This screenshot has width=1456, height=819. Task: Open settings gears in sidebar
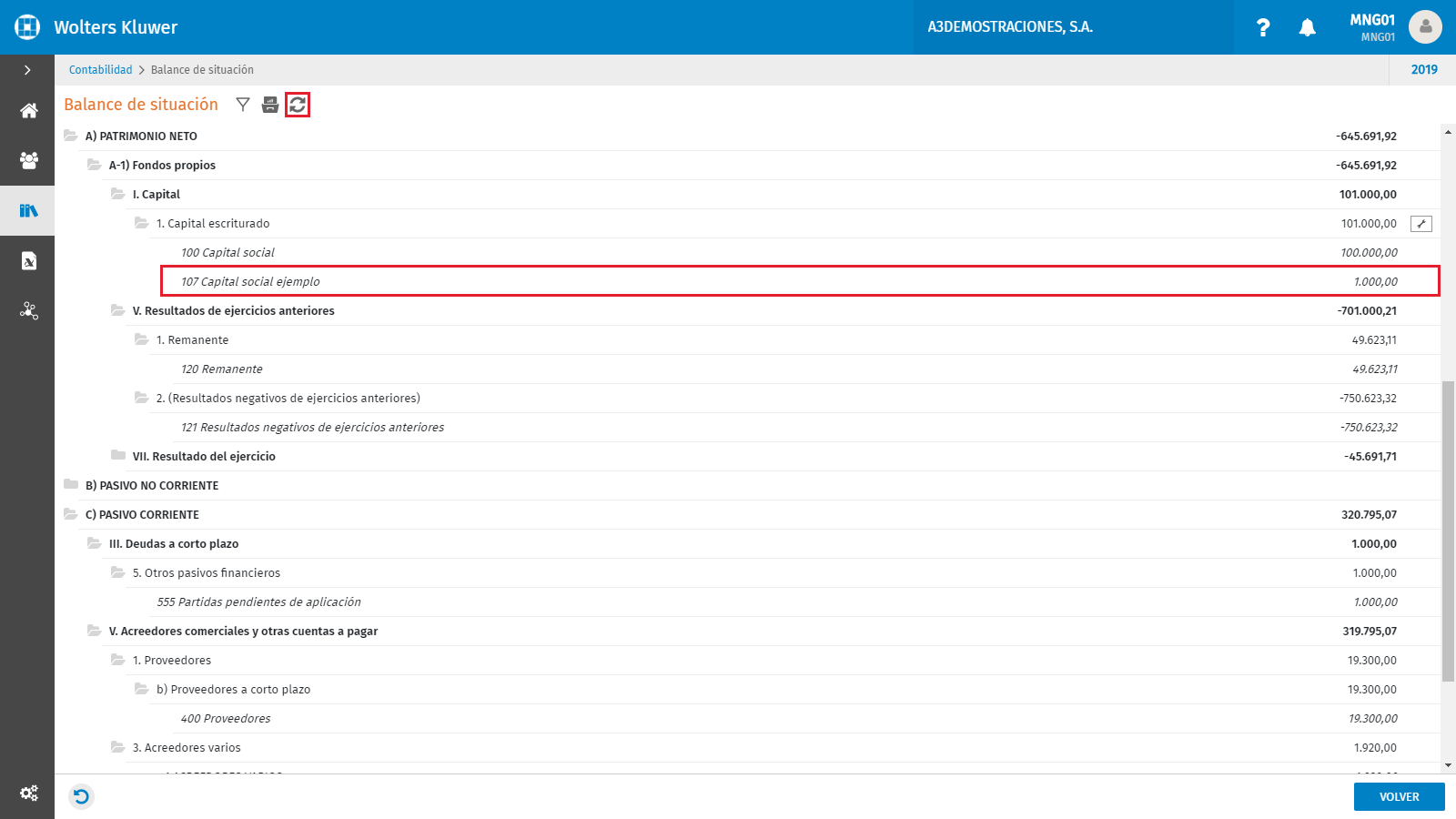click(x=29, y=793)
